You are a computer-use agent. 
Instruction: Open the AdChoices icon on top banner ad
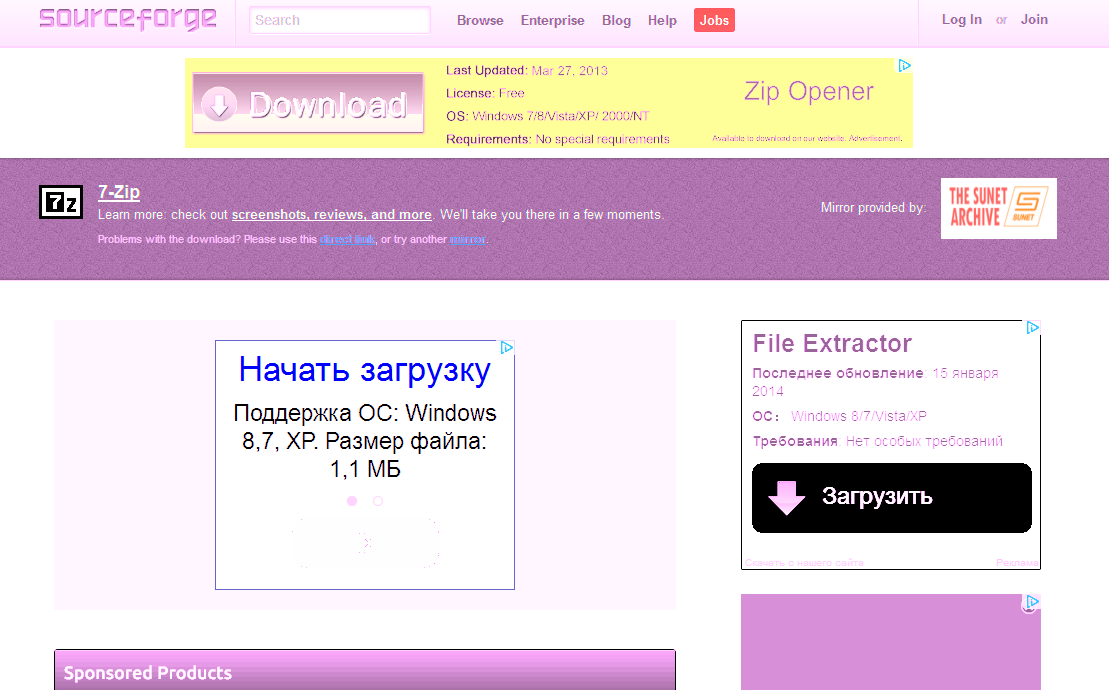coord(904,66)
